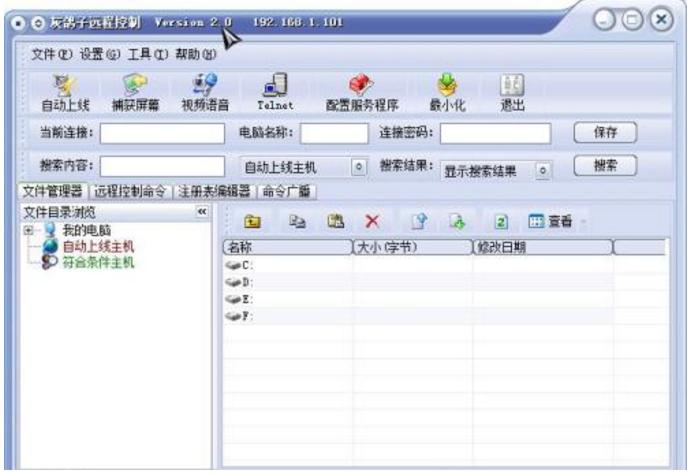
Task: Open the Telnet tool
Action: click(275, 92)
